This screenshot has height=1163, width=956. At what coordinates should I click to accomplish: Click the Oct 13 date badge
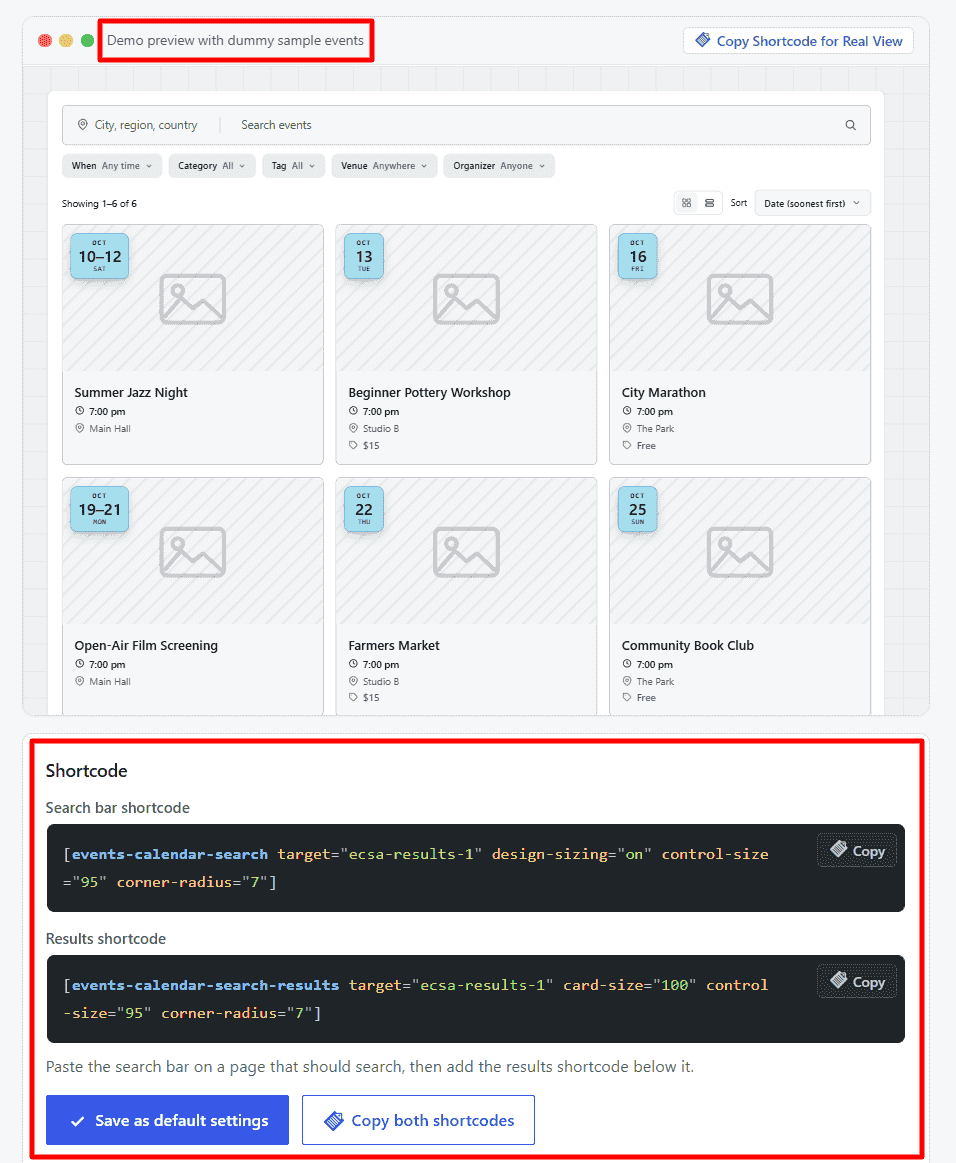coord(363,256)
